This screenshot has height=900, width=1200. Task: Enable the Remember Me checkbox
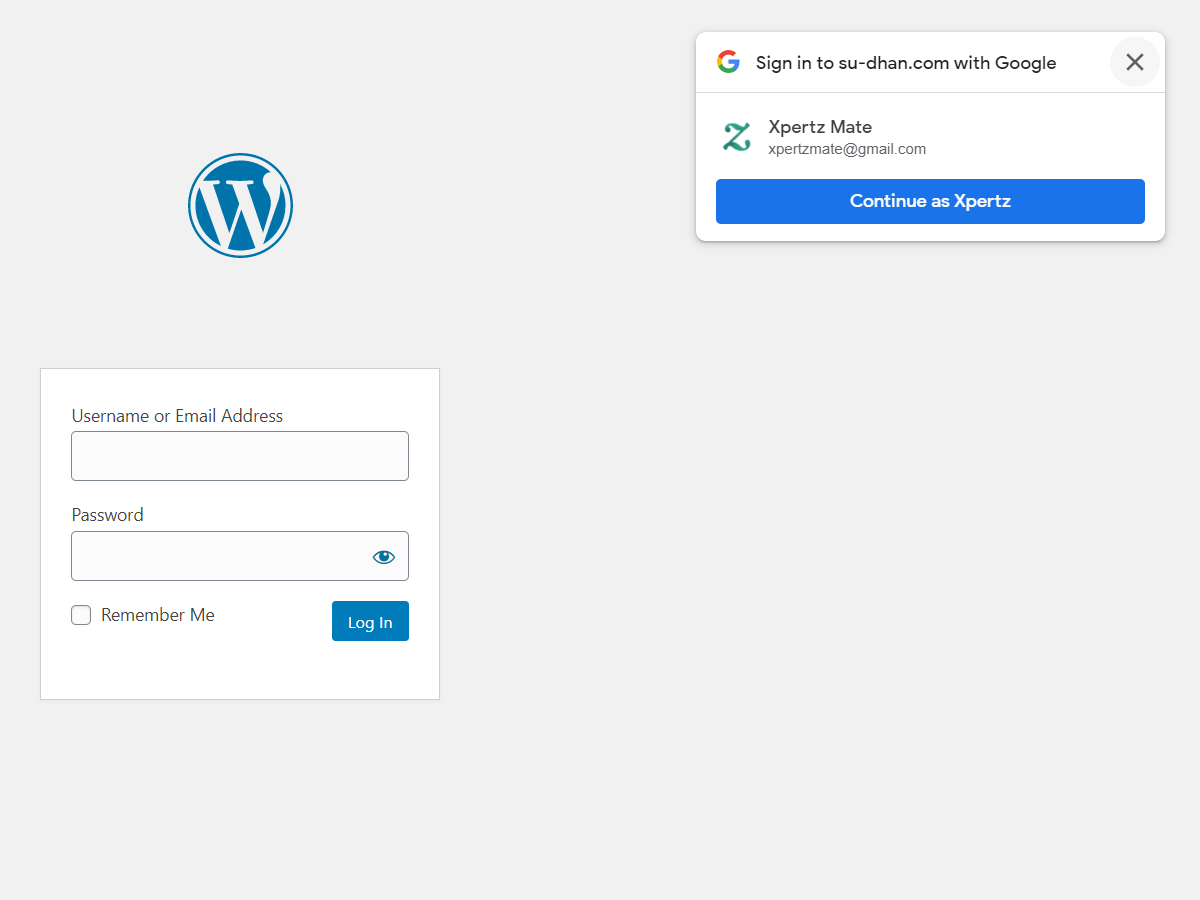(x=81, y=615)
